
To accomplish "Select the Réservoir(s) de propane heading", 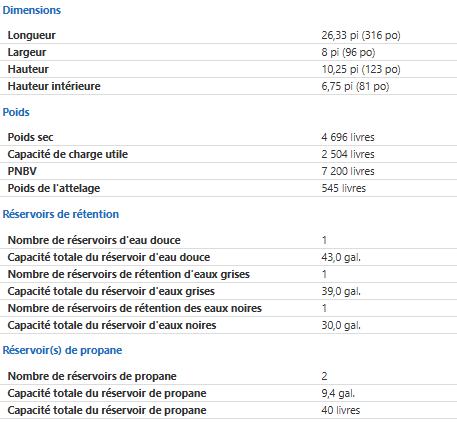I will pos(62,350).
